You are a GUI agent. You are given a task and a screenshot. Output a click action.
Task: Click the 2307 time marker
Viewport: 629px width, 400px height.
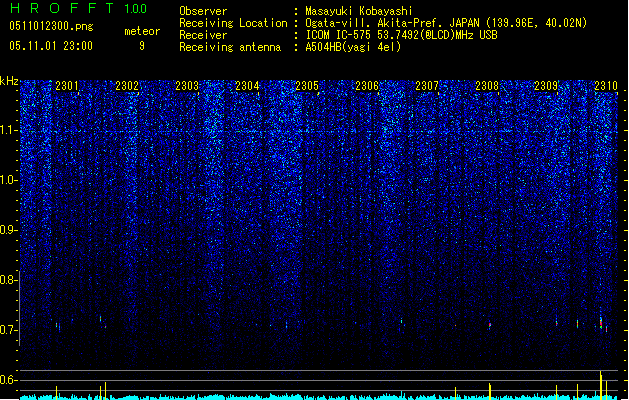tap(427, 86)
